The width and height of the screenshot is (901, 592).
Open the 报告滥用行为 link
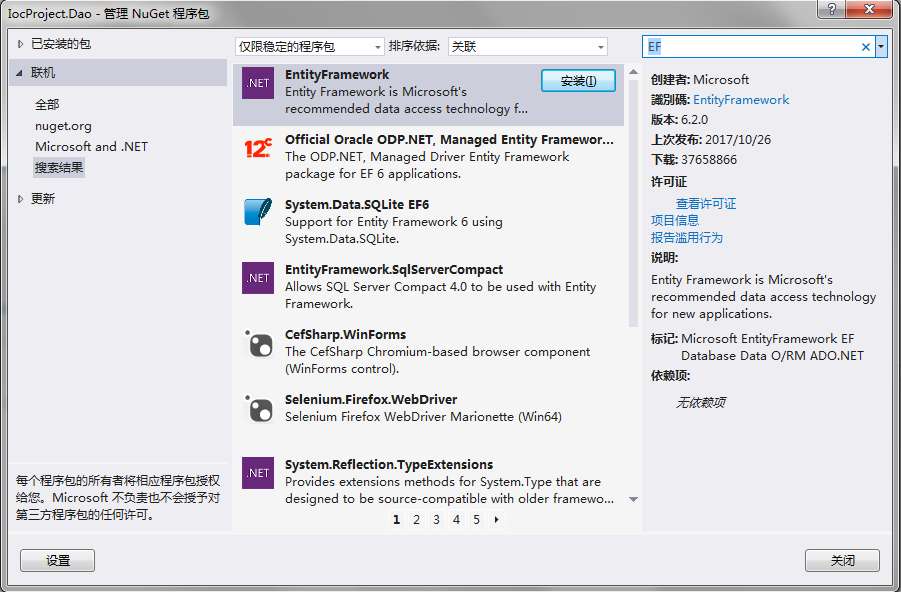[x=687, y=237]
